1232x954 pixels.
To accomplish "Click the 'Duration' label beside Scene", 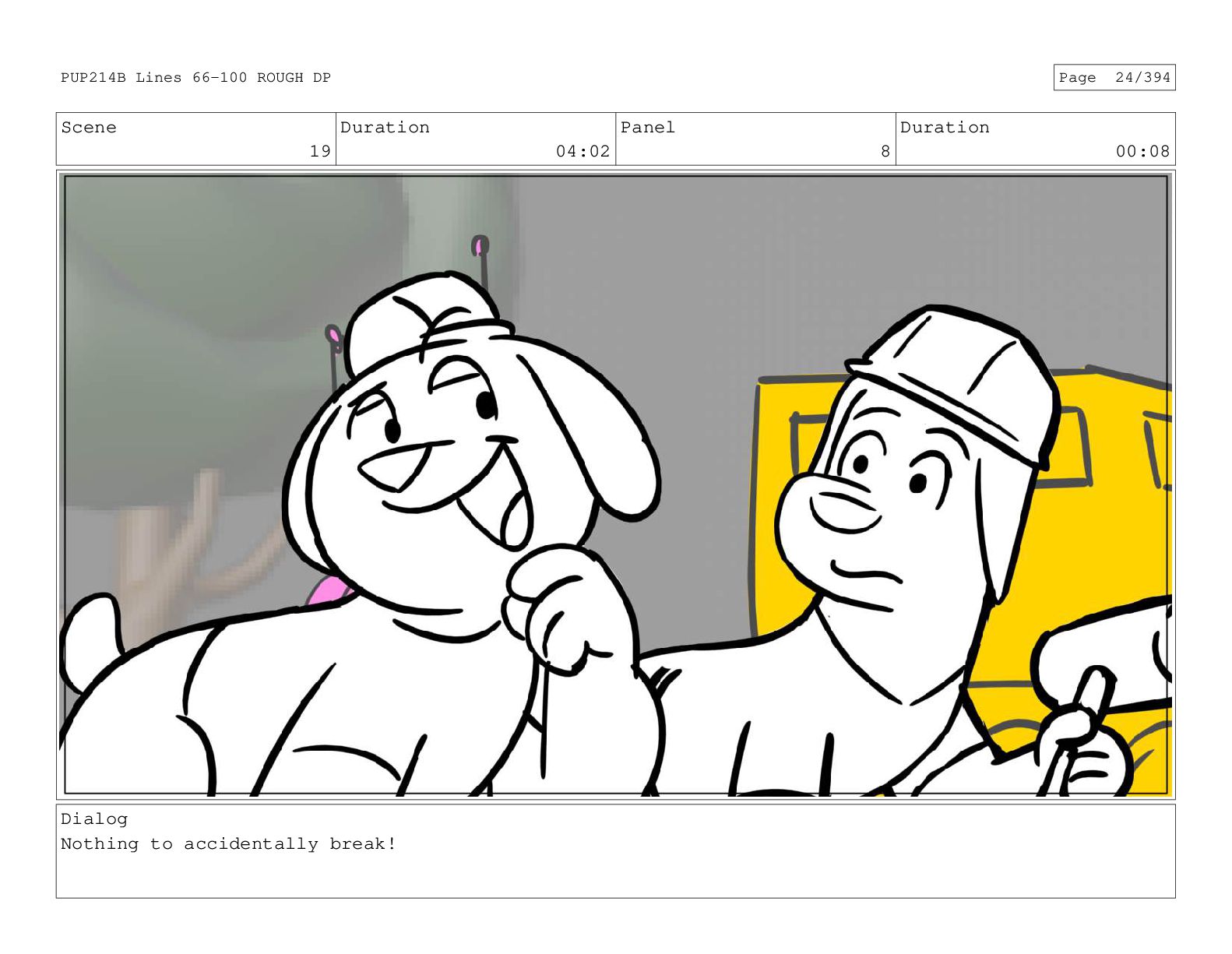I will pyautogui.click(x=385, y=128).
